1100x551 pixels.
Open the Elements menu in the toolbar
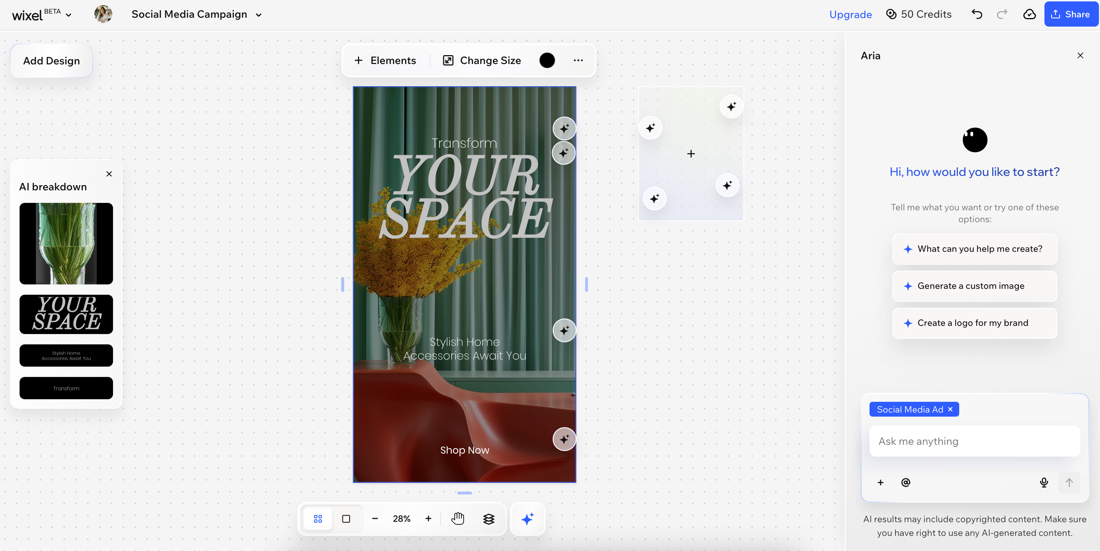click(x=385, y=60)
